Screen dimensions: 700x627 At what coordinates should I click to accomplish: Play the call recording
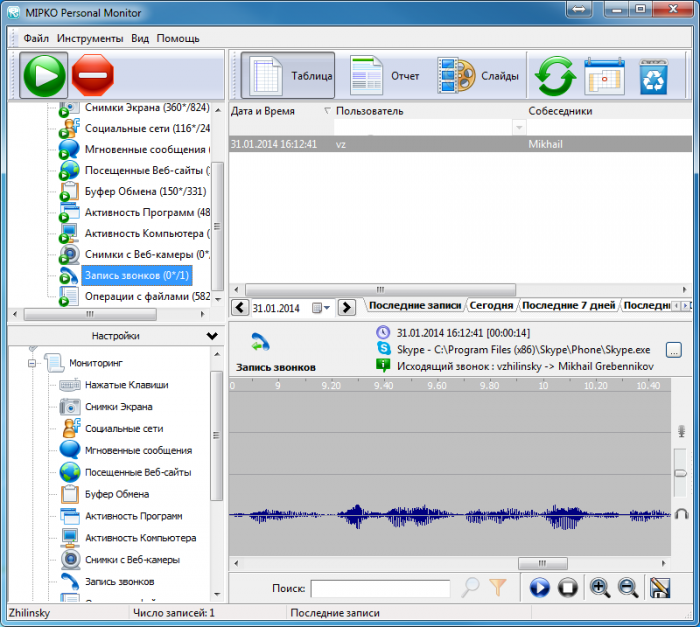[540, 588]
